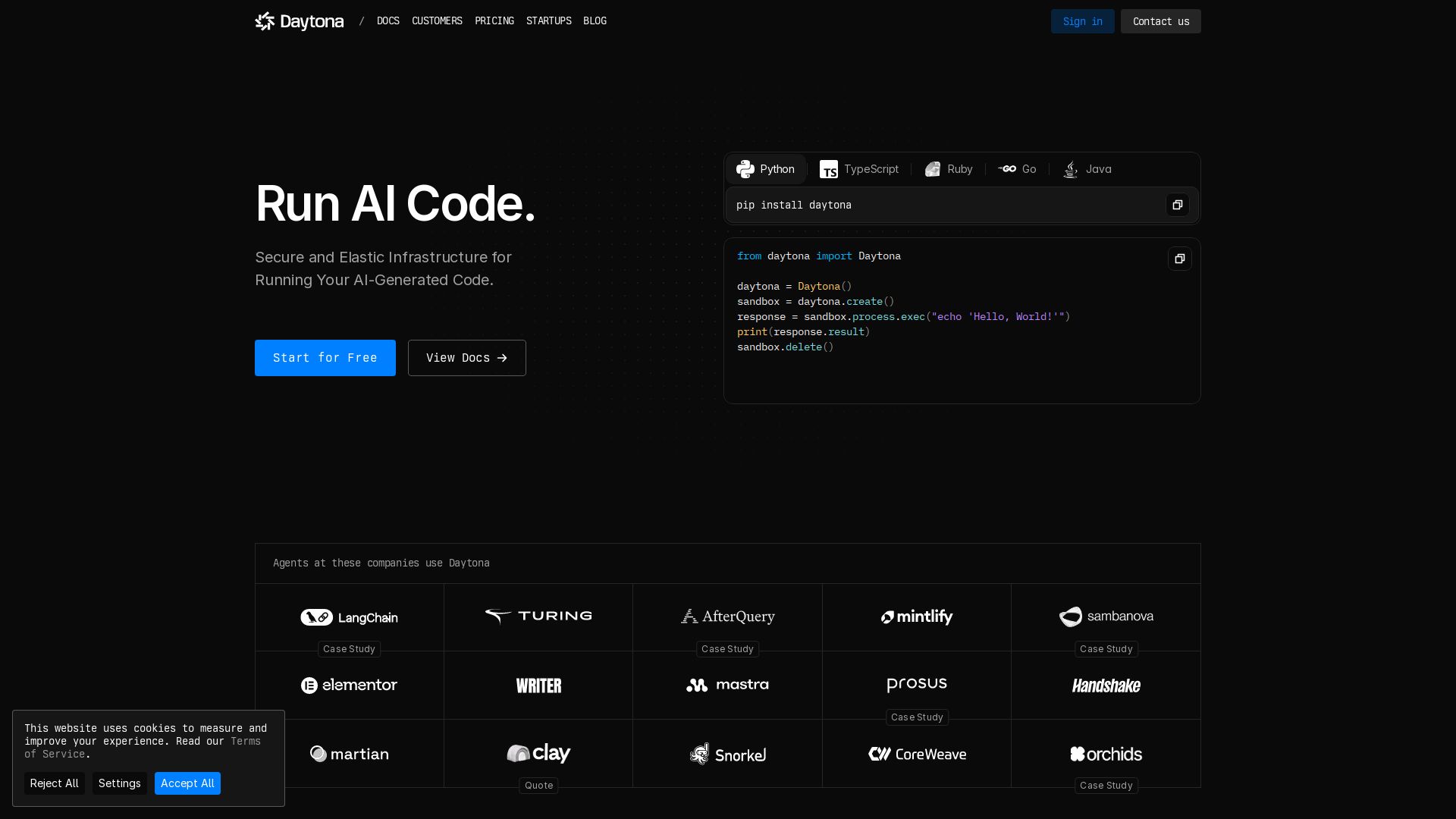Screen dimensions: 1456x819
Task: Click the 'from daytona import Daytona' code line
Action: (819, 256)
